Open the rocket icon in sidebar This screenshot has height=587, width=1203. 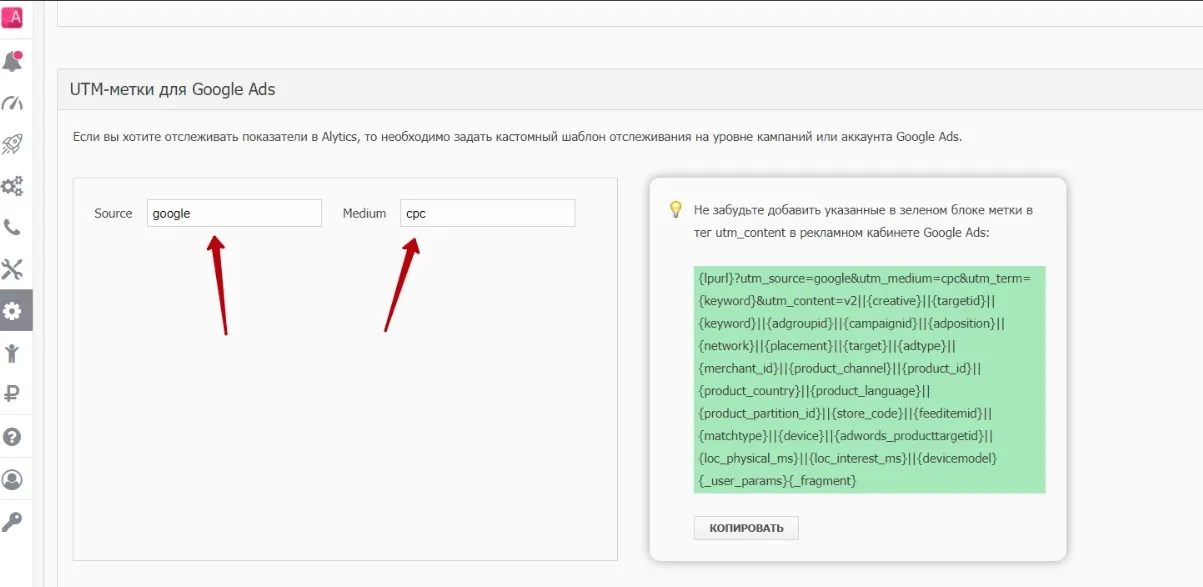pos(12,144)
